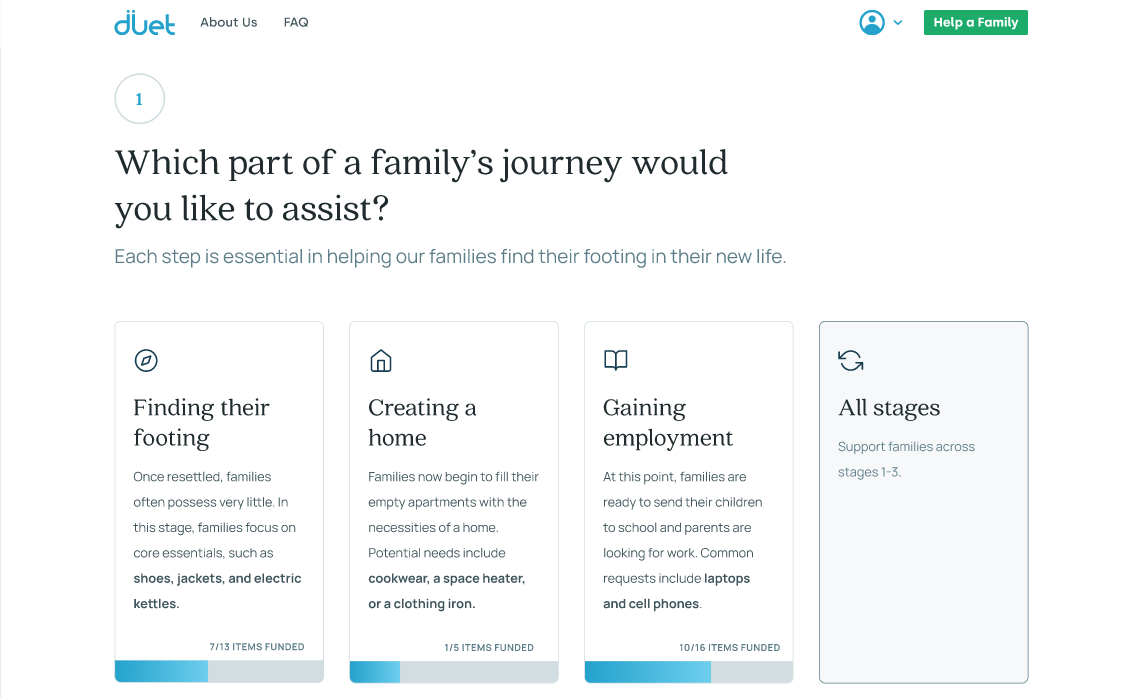Screen dimensions: 1142x698
Task: Click the refresh arrows icon on All stages
Action: (x=851, y=360)
